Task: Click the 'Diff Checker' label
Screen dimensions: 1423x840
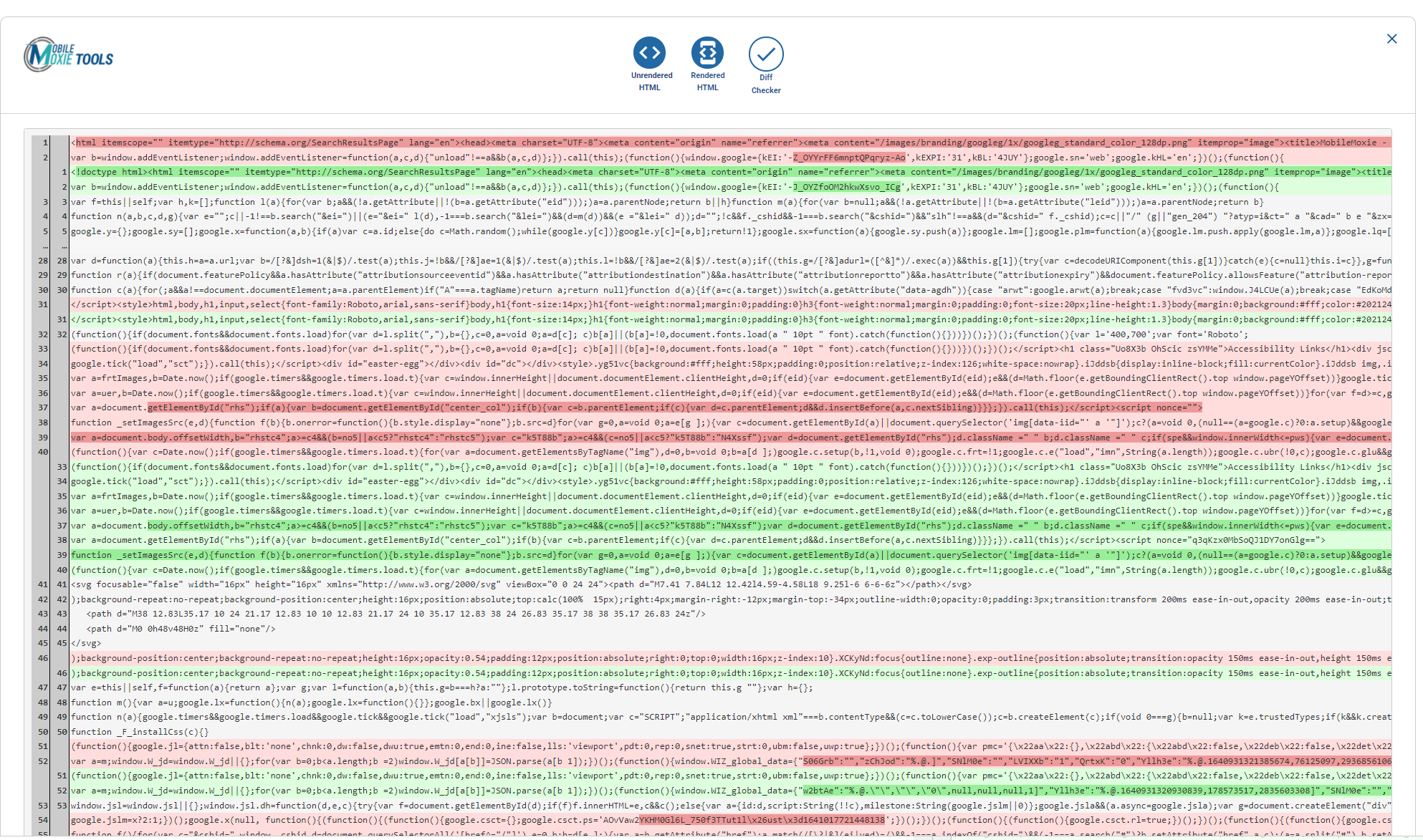Action: coord(766,84)
